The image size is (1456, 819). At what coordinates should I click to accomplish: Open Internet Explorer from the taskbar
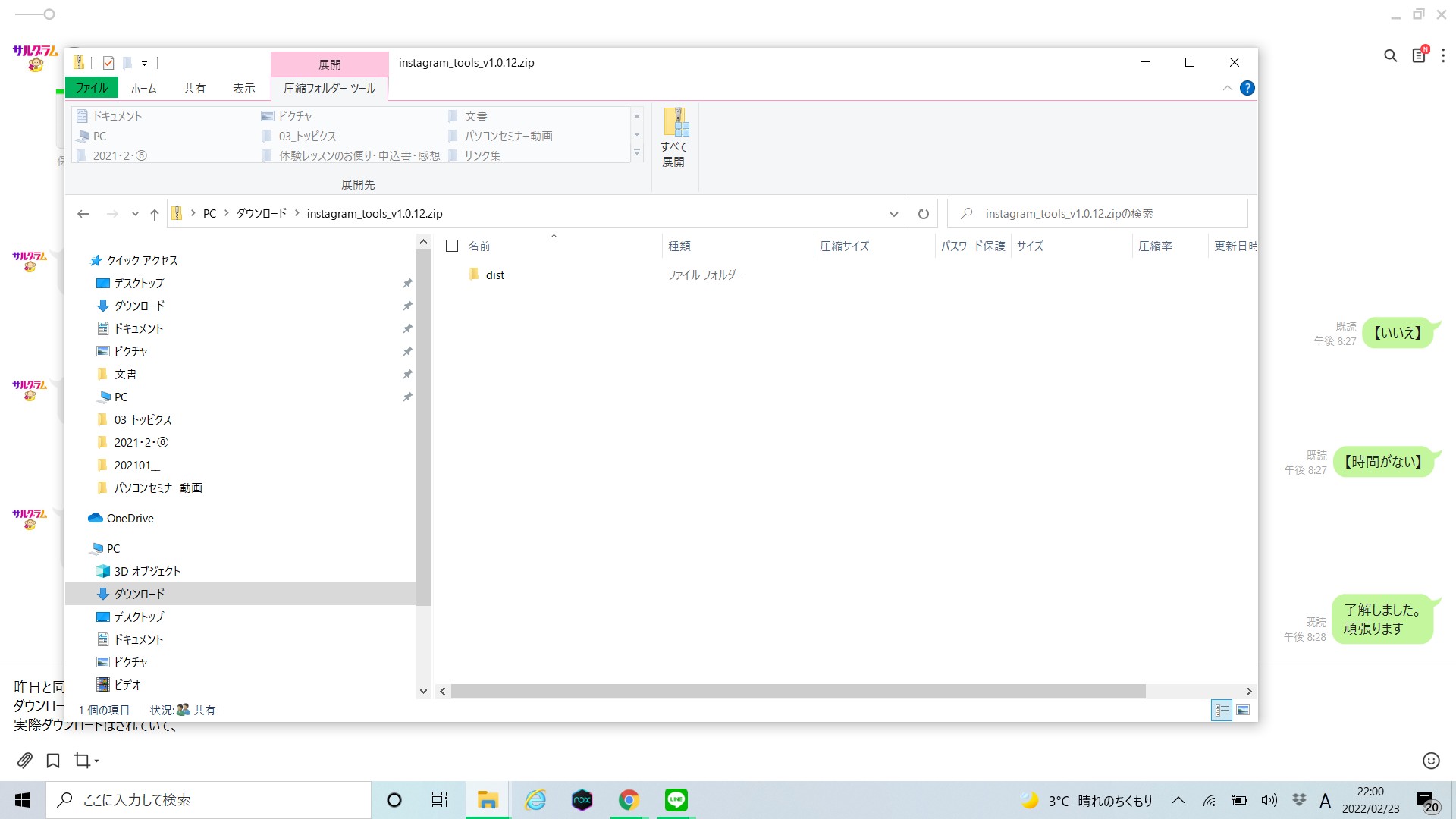point(535,800)
